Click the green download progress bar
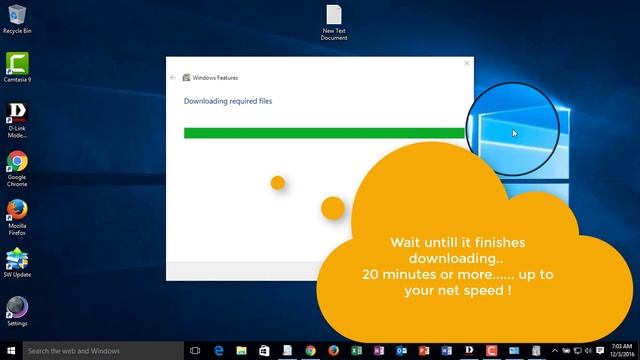The height and width of the screenshot is (360, 640). click(324, 133)
